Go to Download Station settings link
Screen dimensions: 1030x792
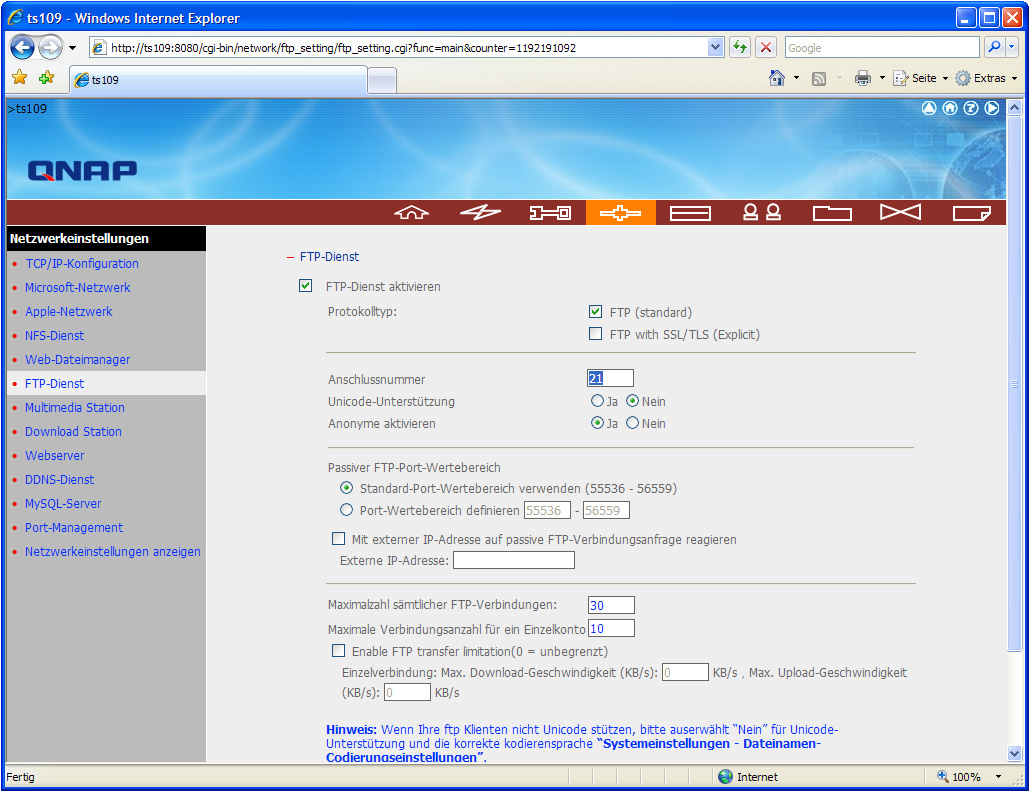(73, 432)
